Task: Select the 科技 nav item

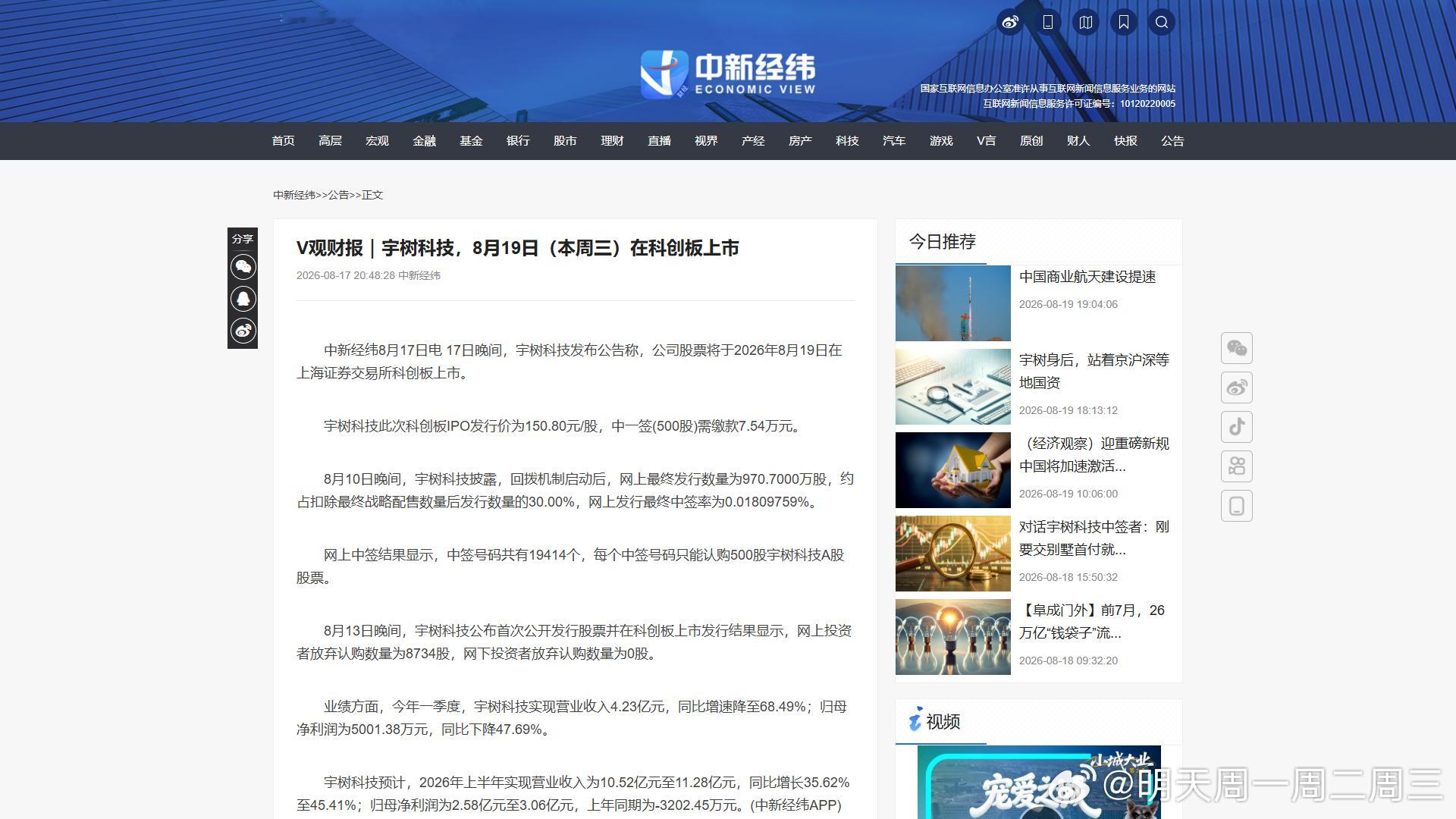Action: [848, 141]
